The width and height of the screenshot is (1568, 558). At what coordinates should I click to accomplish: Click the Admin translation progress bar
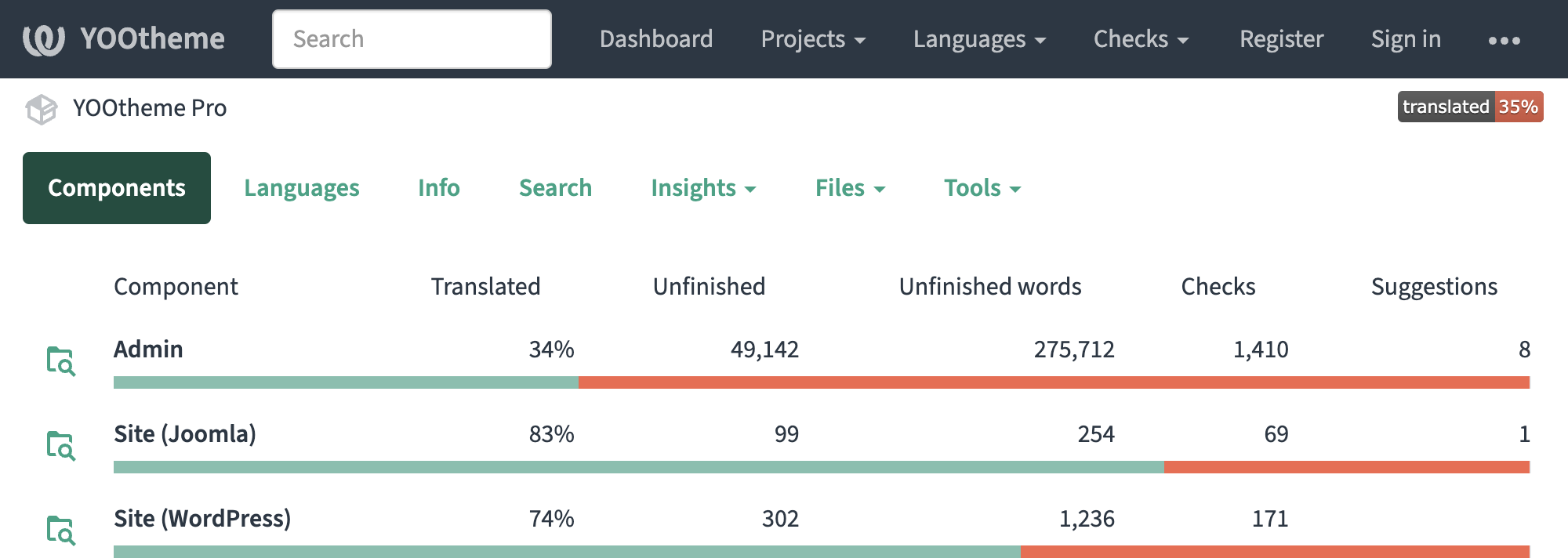[x=822, y=382]
